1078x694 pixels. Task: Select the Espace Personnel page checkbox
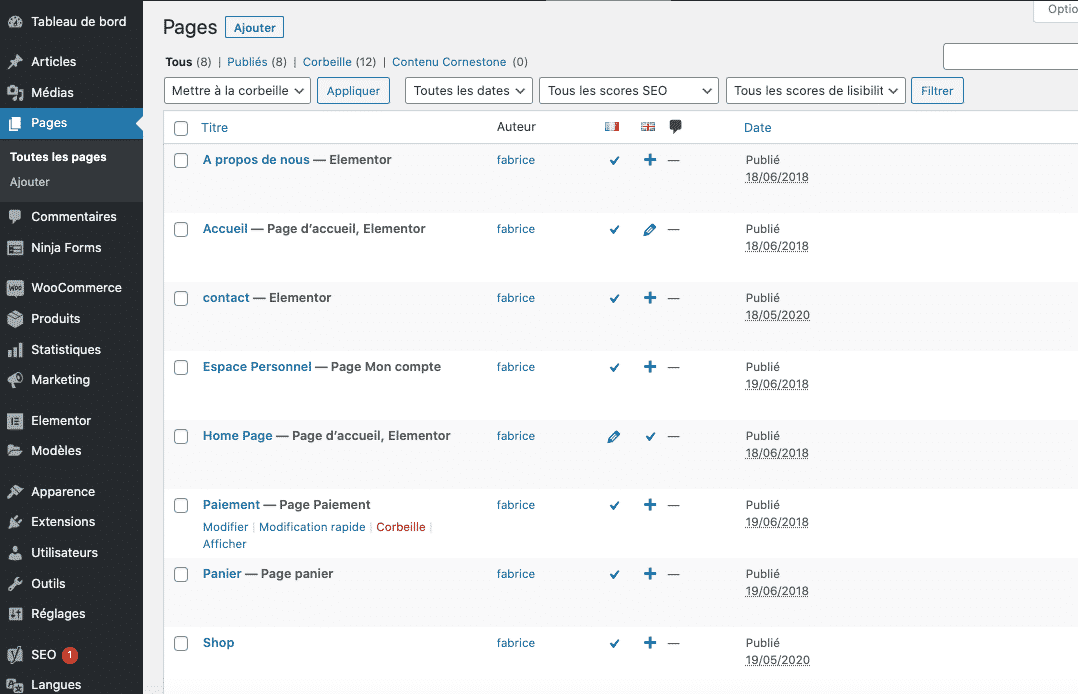coord(181,367)
